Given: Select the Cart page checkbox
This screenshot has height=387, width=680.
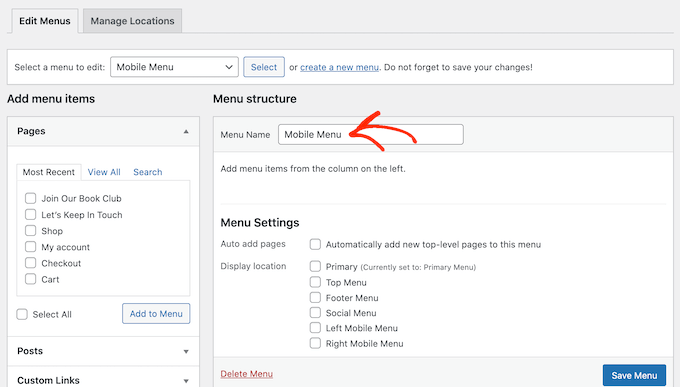Looking at the screenshot, I should tap(30, 279).
